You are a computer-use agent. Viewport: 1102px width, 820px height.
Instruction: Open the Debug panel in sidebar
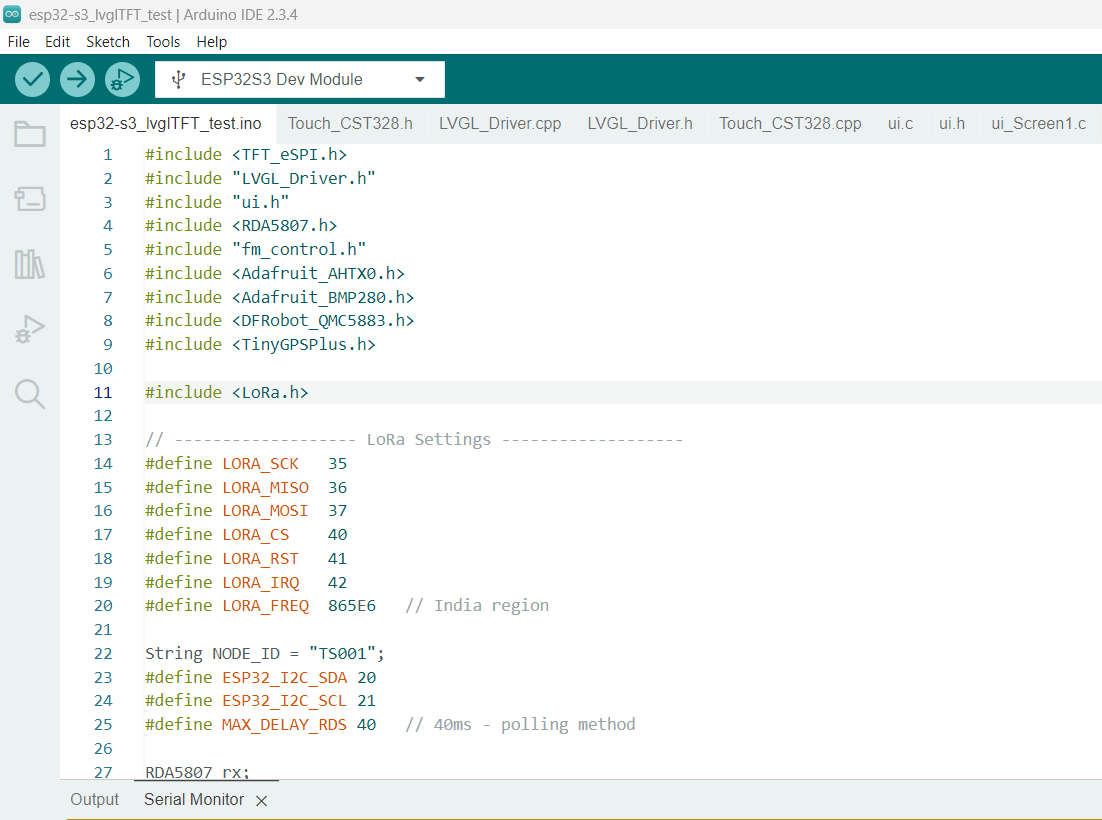[30, 329]
